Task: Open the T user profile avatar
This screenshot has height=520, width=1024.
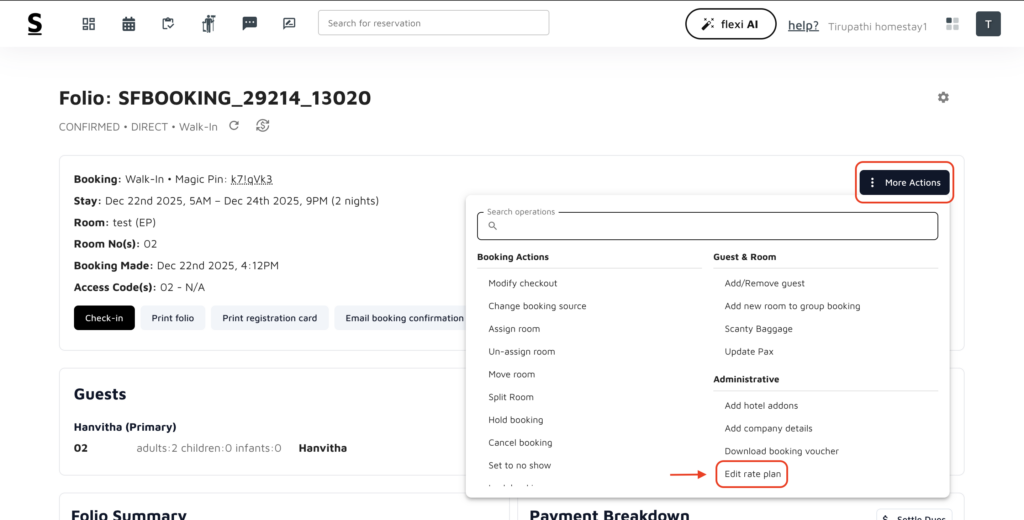Action: 988,24
